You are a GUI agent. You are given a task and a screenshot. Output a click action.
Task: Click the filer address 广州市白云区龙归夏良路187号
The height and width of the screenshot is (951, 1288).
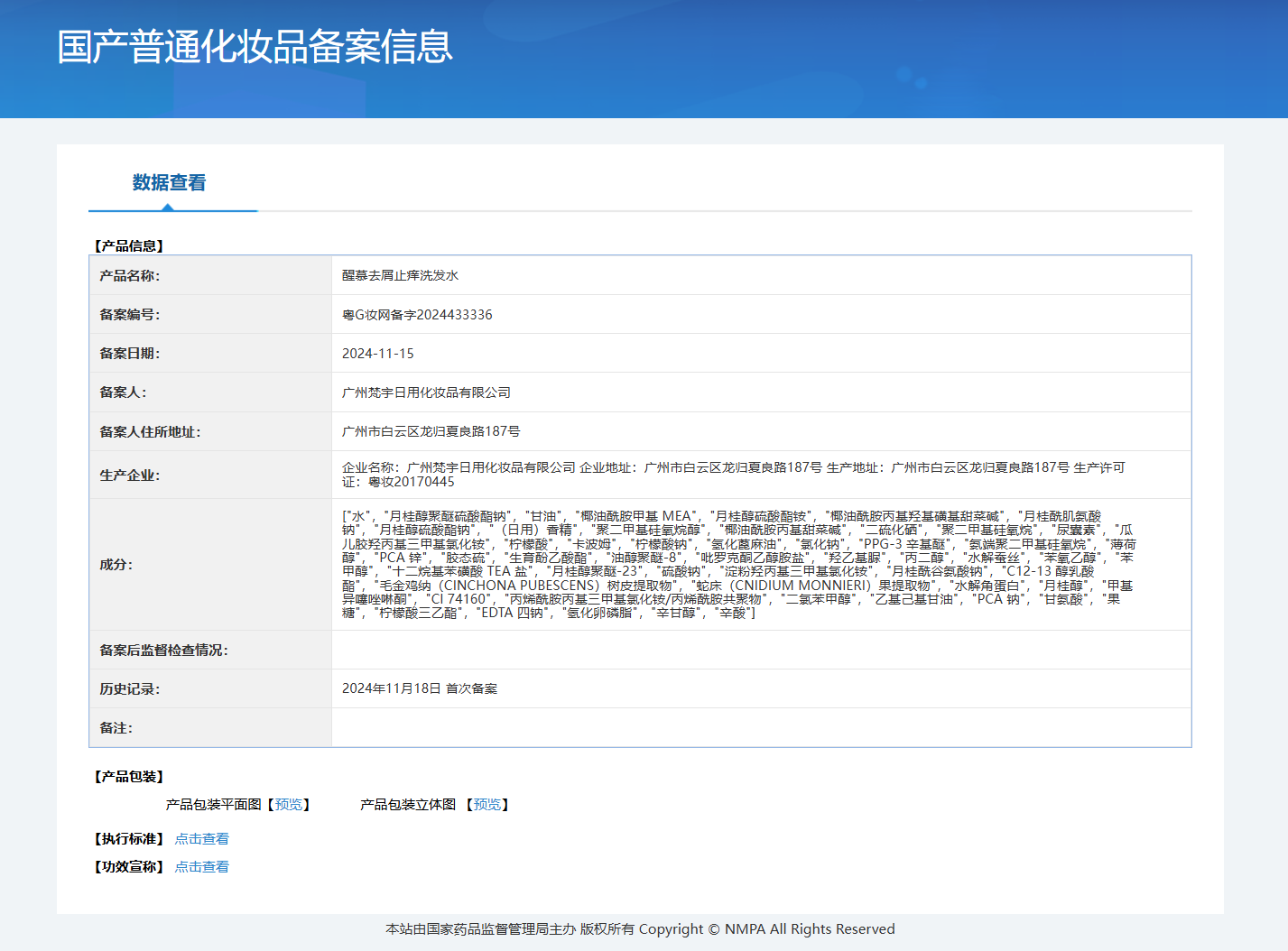[x=431, y=432]
